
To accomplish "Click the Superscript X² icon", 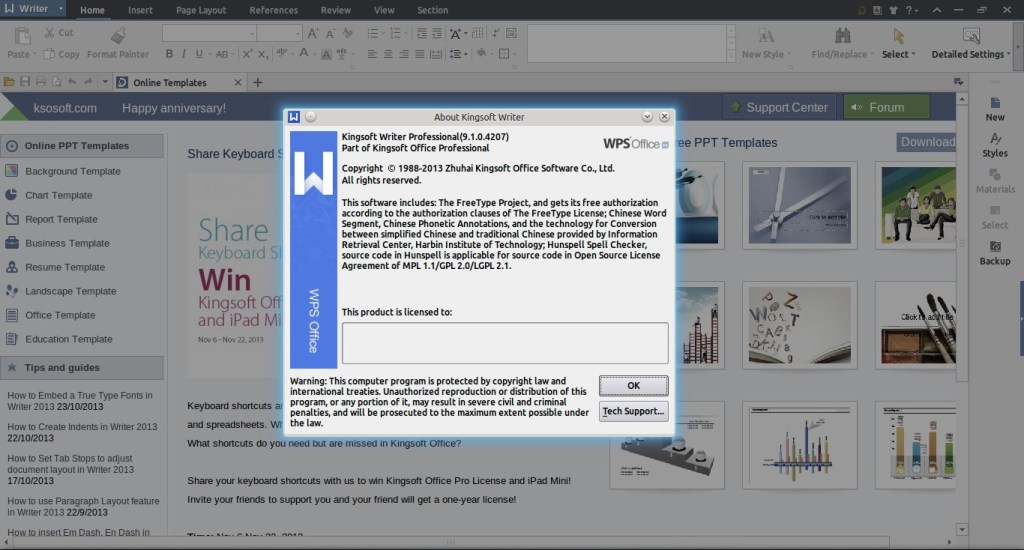I will click(248, 54).
